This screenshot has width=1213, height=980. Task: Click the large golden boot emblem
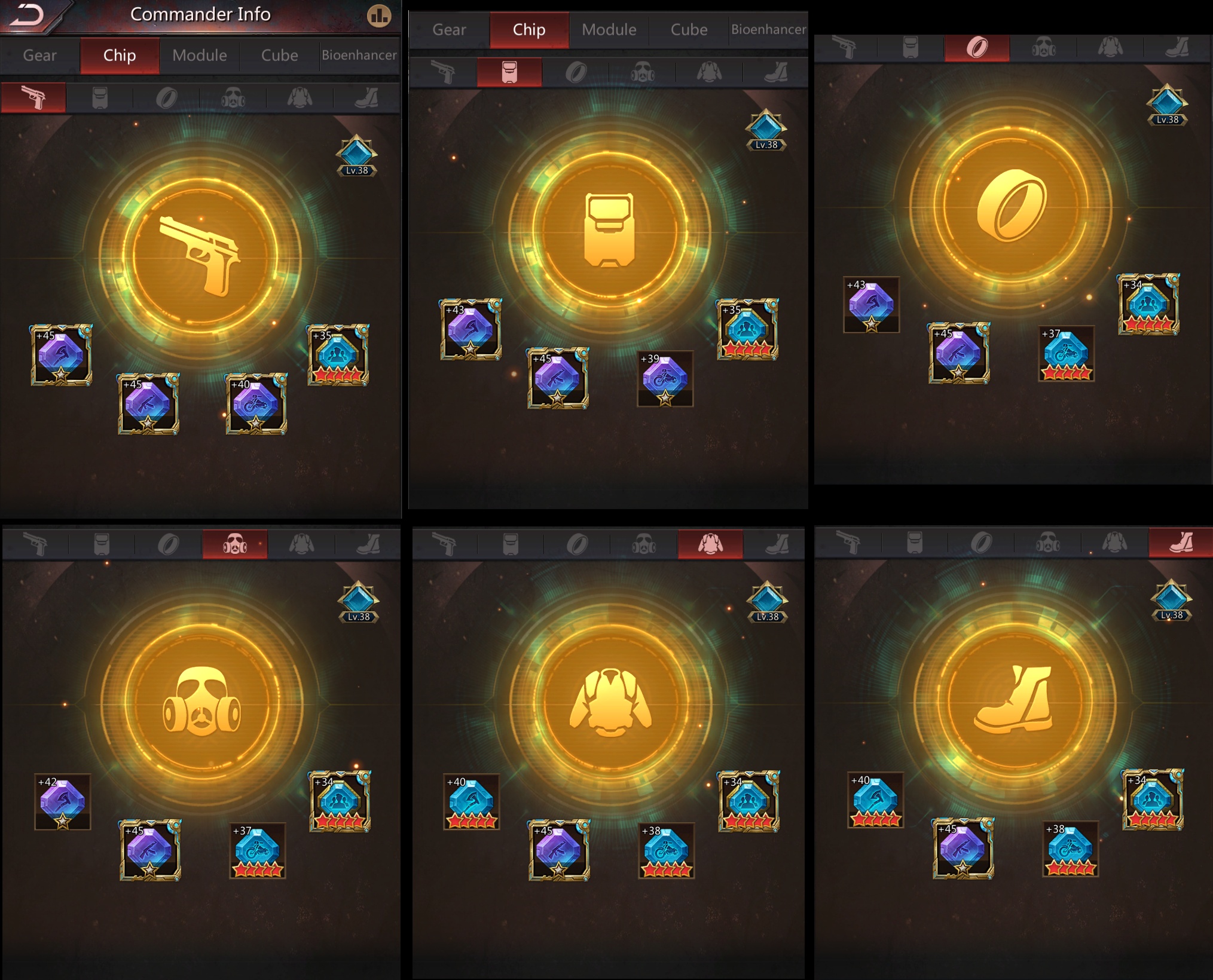1013,700
